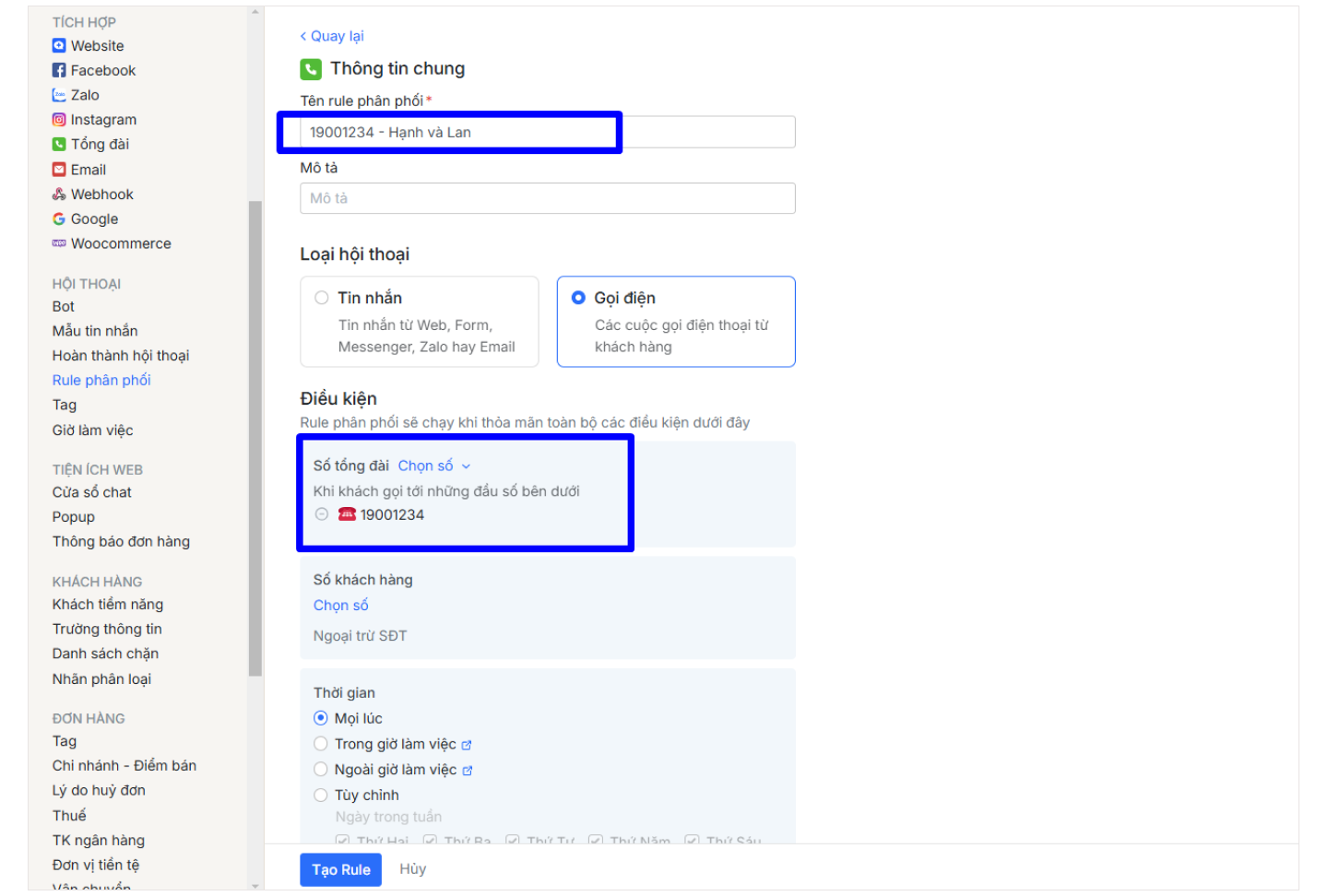Open Rule phân phối in sidebar menu
1328x896 pixels.
point(101,381)
